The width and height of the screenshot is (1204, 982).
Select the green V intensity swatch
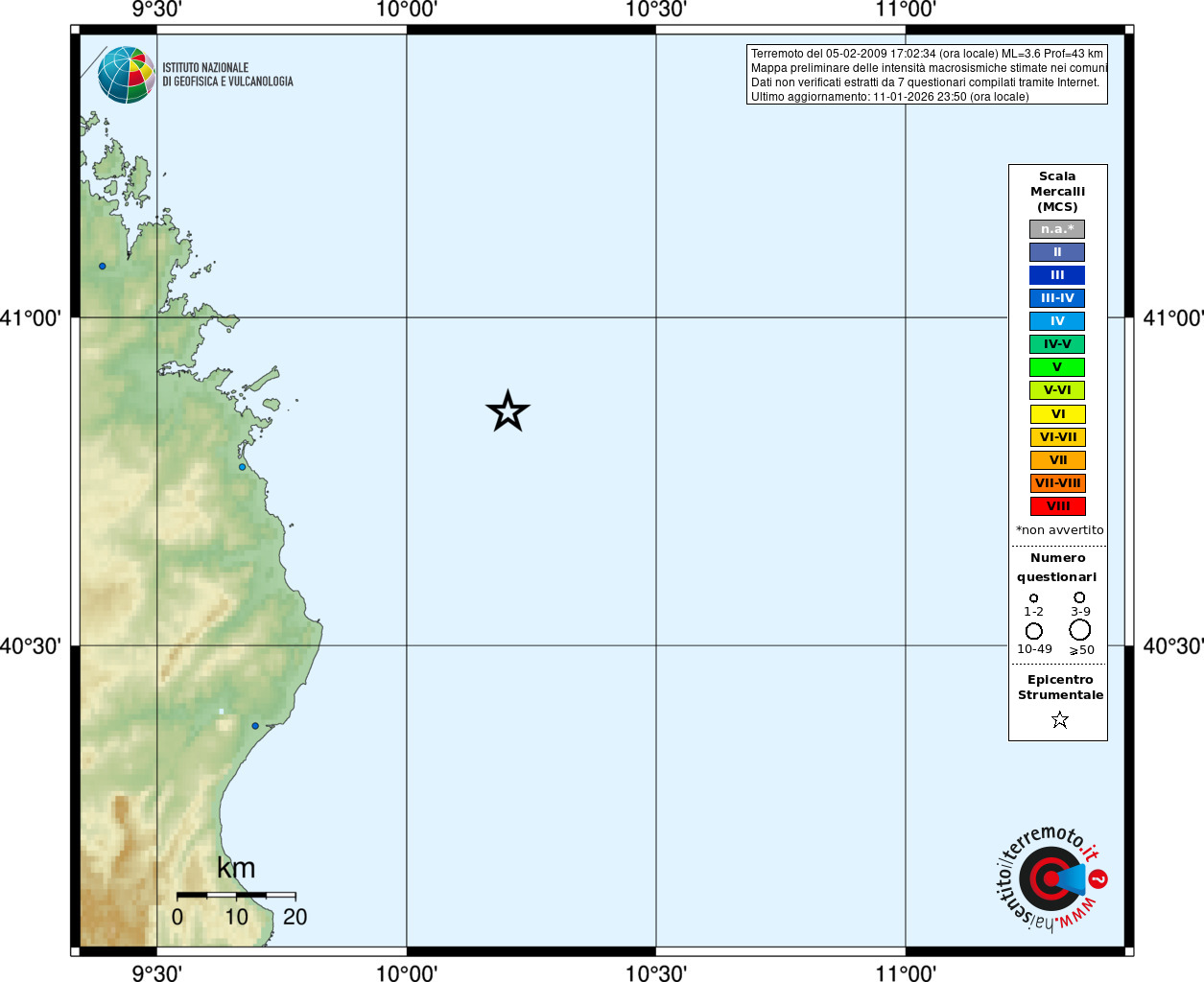[1057, 367]
